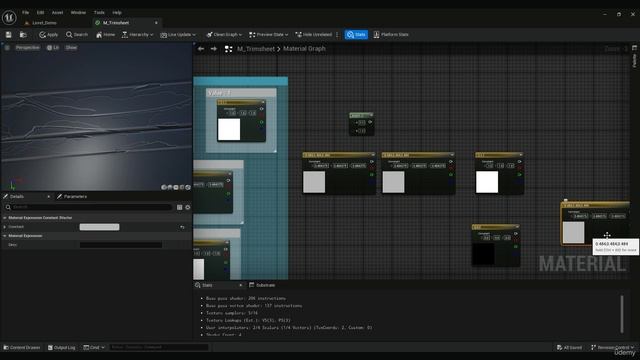Open the Preview State dropdown
The width and height of the screenshot is (640, 360).
point(269,35)
